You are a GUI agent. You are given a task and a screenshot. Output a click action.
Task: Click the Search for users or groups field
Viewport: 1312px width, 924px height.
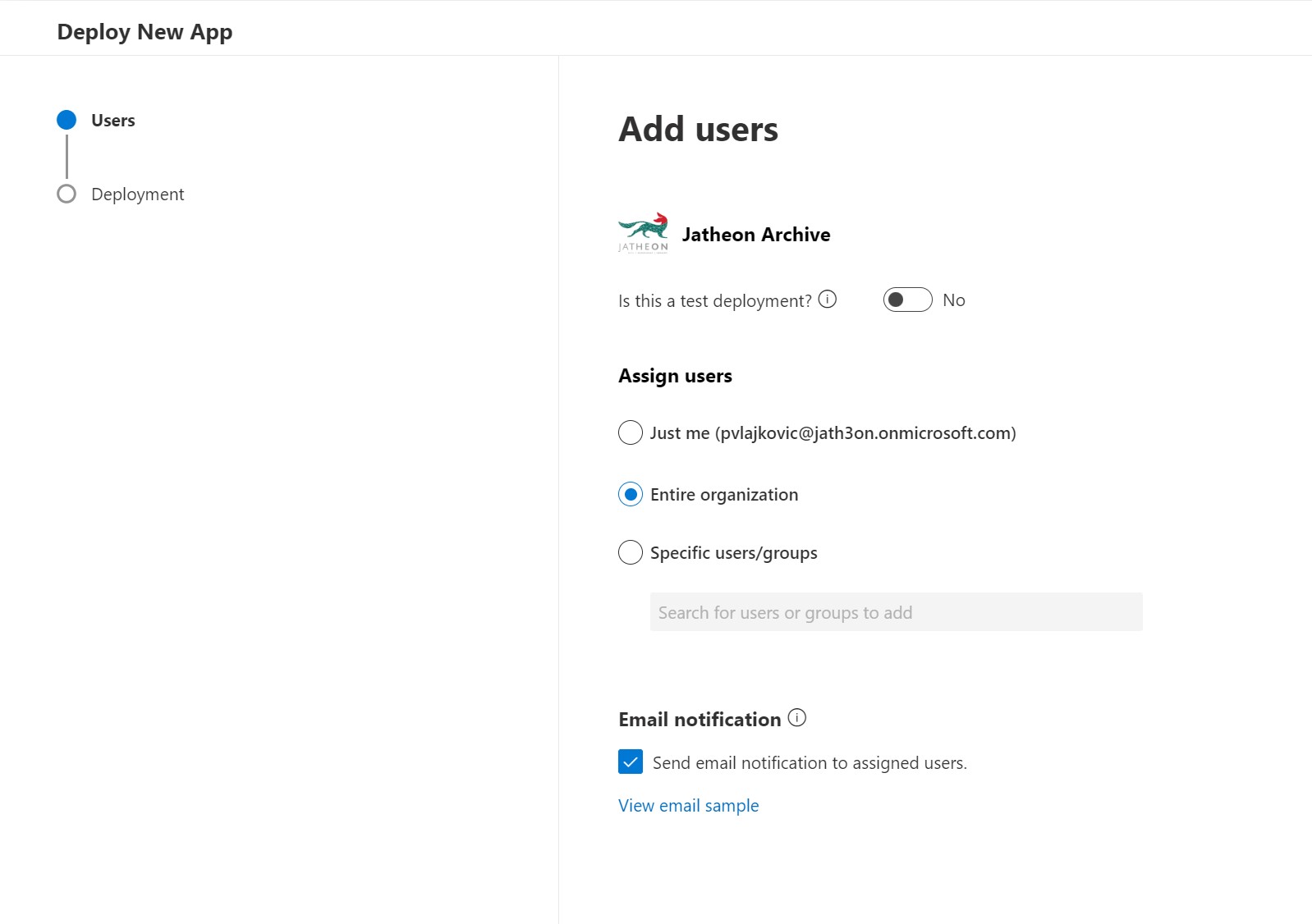(x=896, y=612)
